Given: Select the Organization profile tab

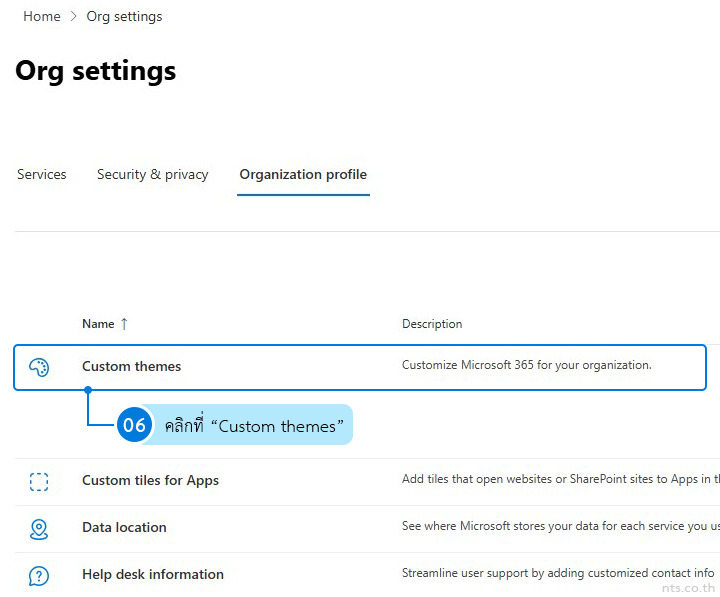Looking at the screenshot, I should [303, 175].
